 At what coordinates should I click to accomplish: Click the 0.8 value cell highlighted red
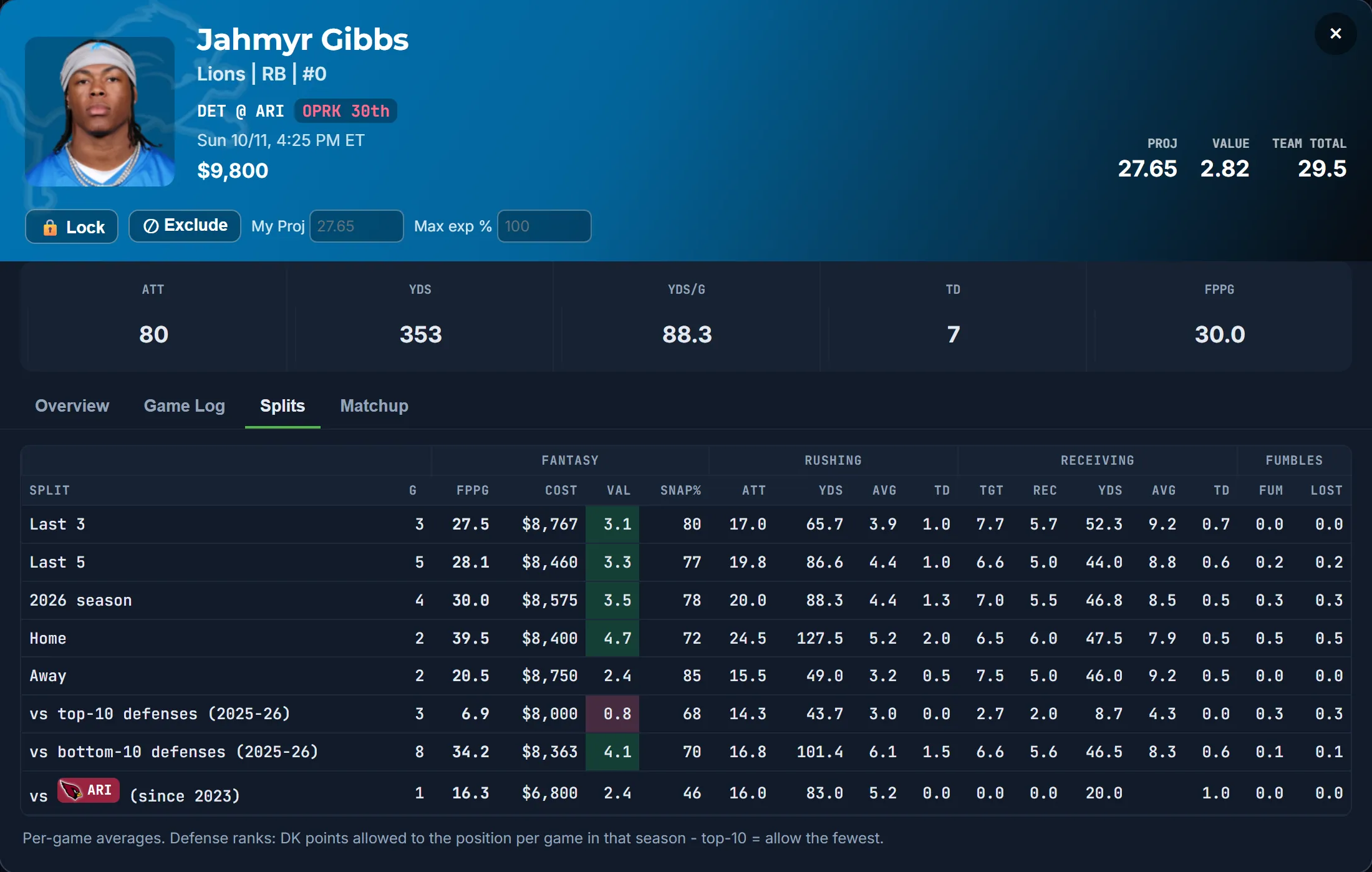pyautogui.click(x=612, y=714)
